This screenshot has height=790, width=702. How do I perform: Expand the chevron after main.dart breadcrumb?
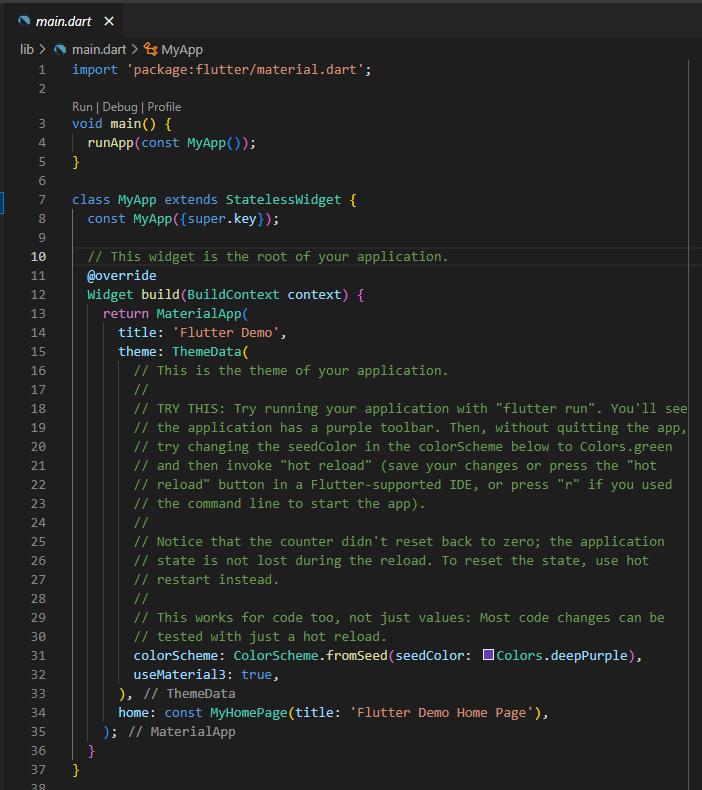pos(134,49)
